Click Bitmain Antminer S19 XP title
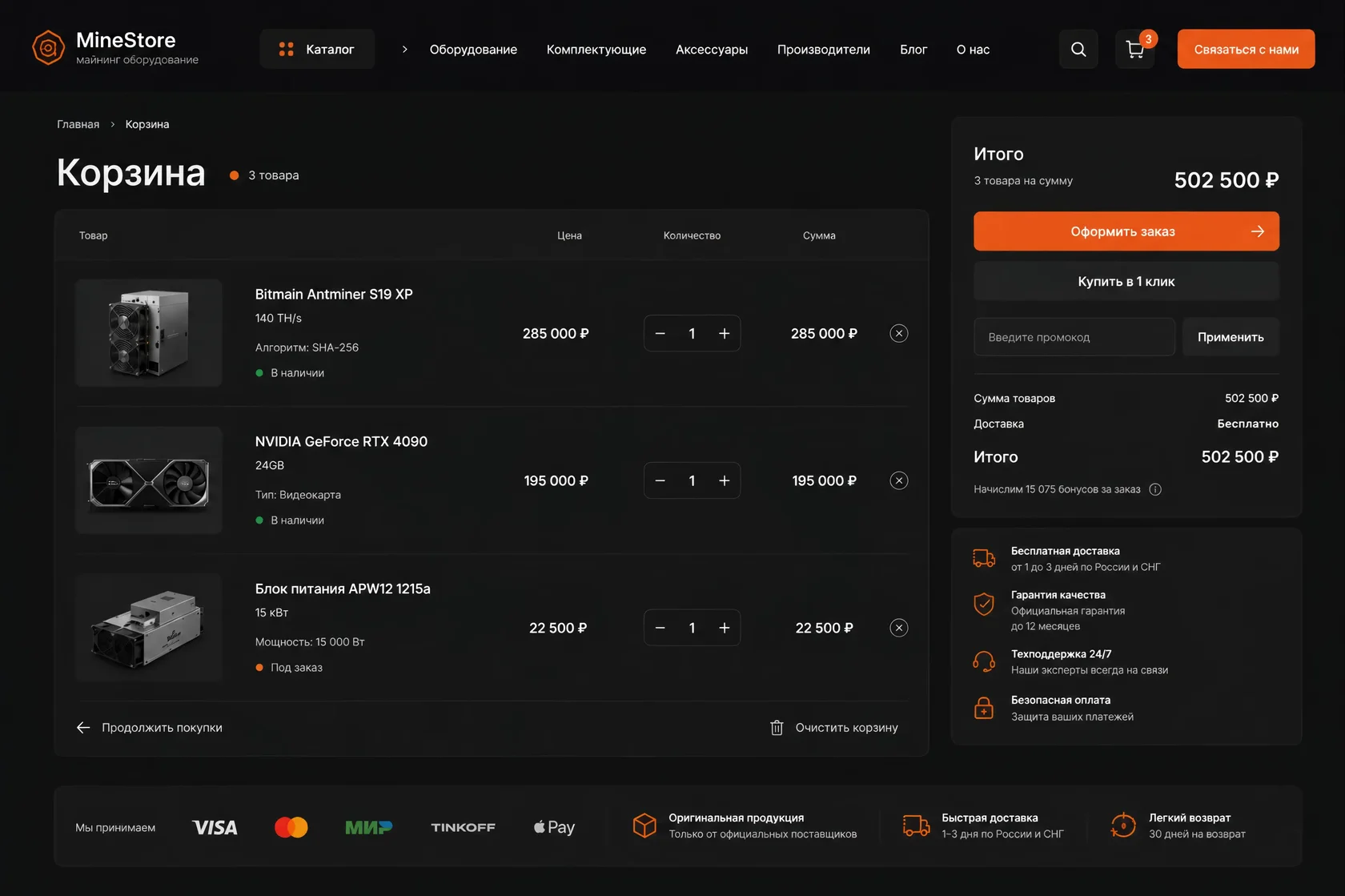Viewport: 1345px width, 896px height. 334,294
